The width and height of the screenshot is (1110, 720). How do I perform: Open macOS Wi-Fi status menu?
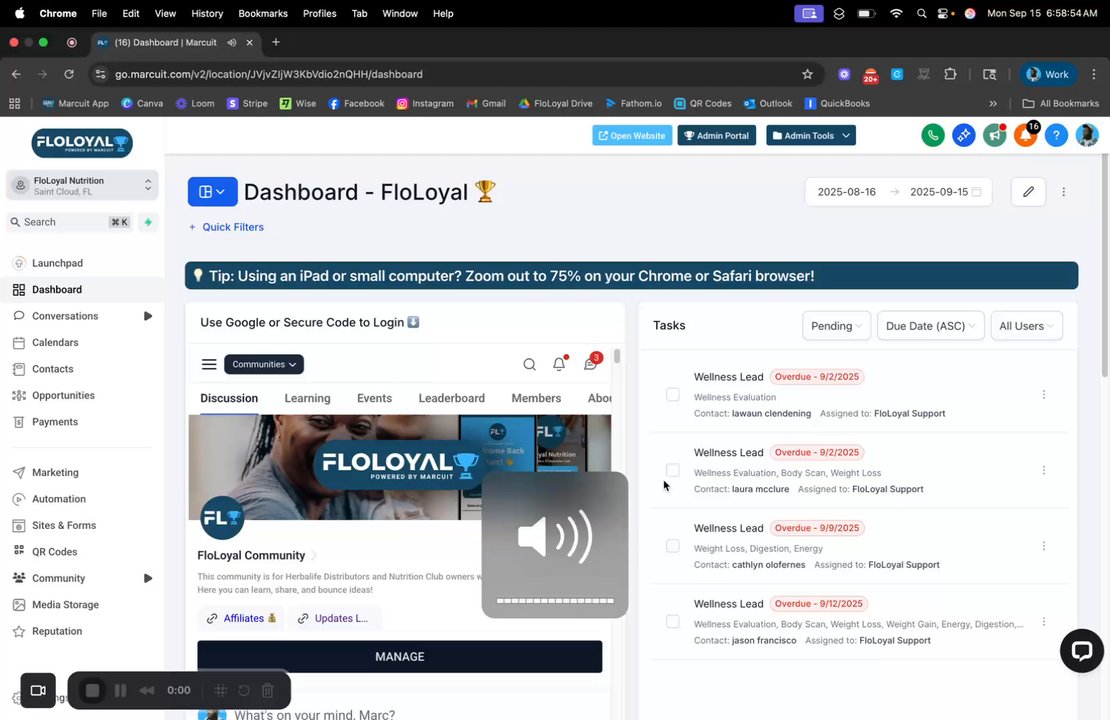tap(896, 13)
